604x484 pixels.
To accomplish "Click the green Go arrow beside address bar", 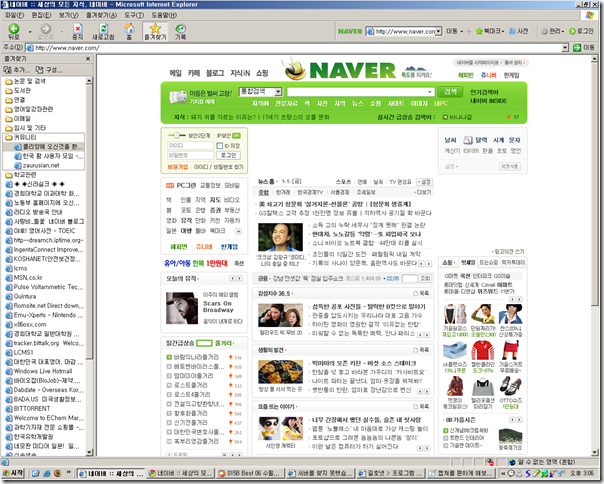I will pos(577,48).
